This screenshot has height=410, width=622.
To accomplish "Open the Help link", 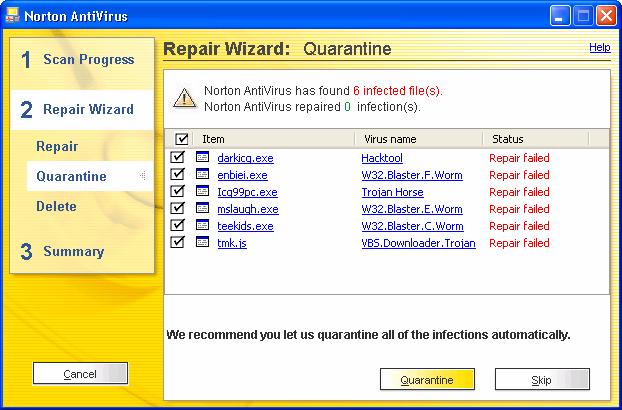I will (x=600, y=48).
